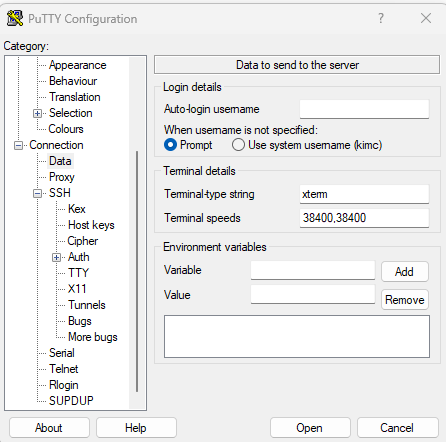Open the Appearance category

[x=77, y=65]
